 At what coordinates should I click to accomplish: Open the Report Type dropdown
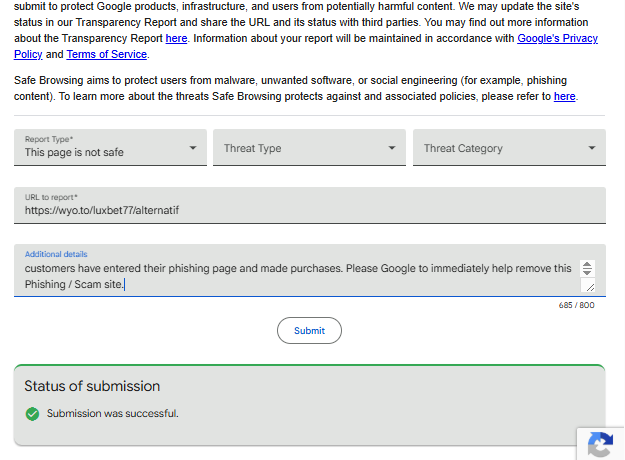[110, 148]
